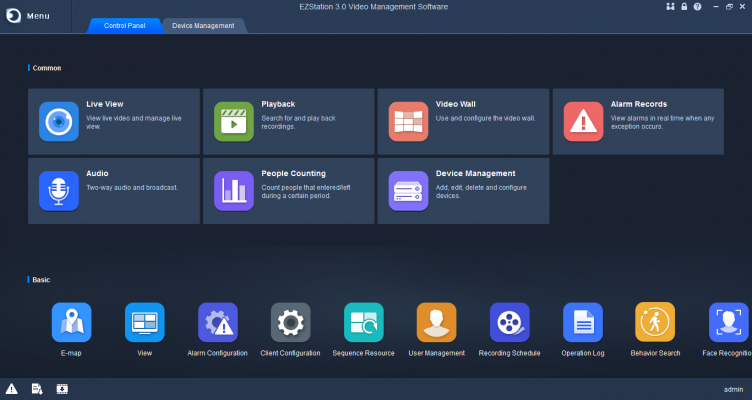Click the Common section heading

click(x=47, y=68)
